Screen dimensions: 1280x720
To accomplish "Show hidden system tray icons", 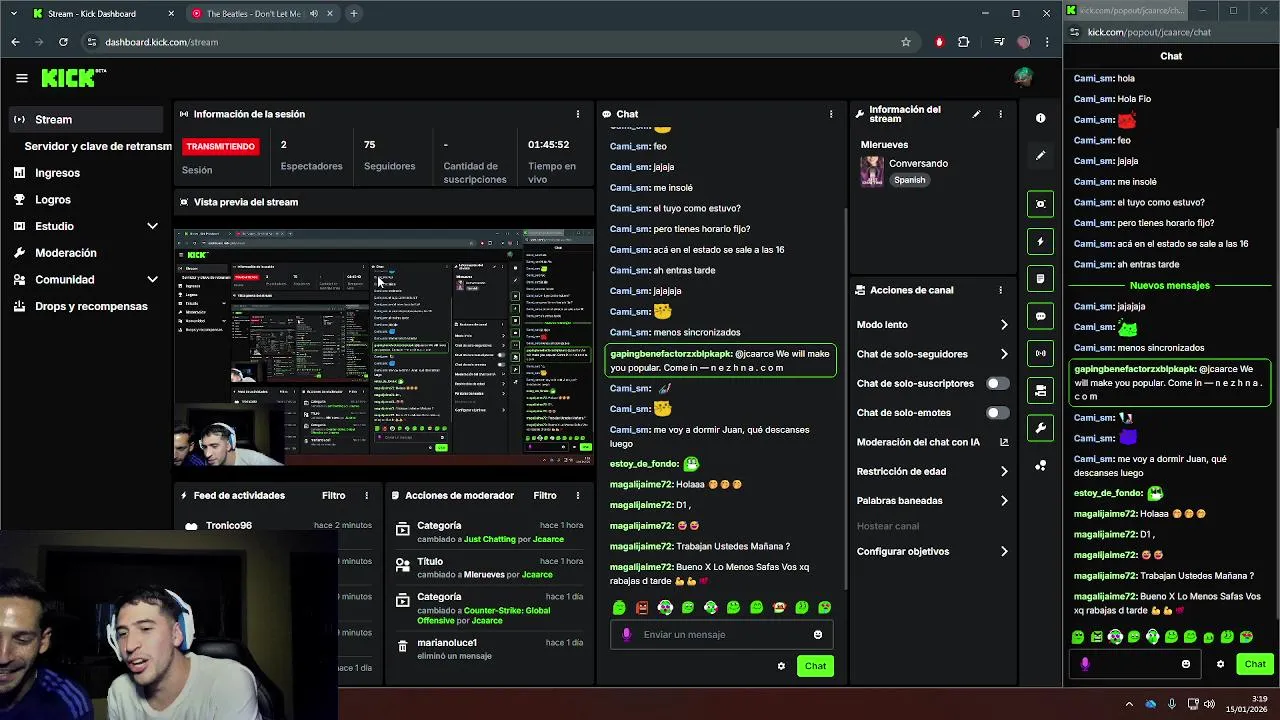I will pyautogui.click(x=1129, y=704).
